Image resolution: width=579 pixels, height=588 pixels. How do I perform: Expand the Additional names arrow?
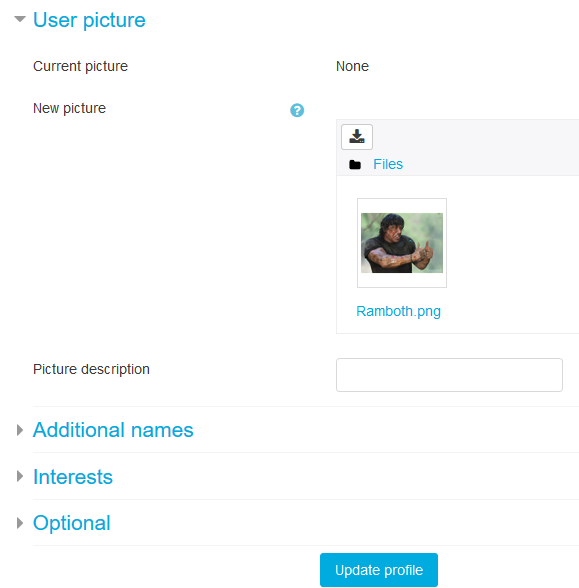coord(20,430)
